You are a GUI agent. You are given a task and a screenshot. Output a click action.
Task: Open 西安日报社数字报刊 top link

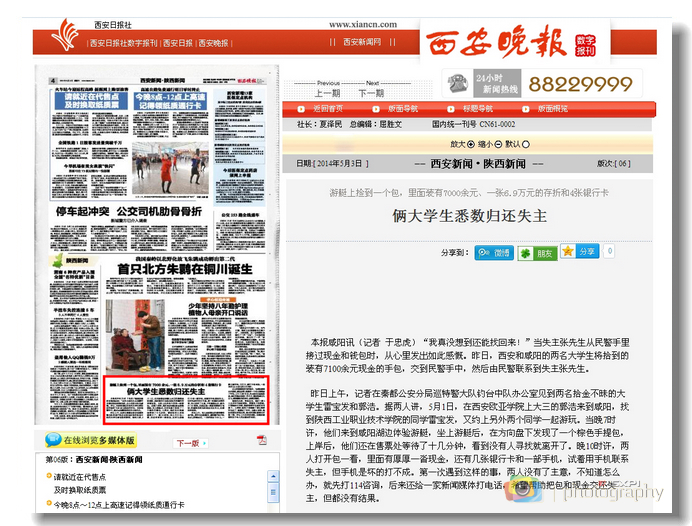pyautogui.click(x=128, y=43)
